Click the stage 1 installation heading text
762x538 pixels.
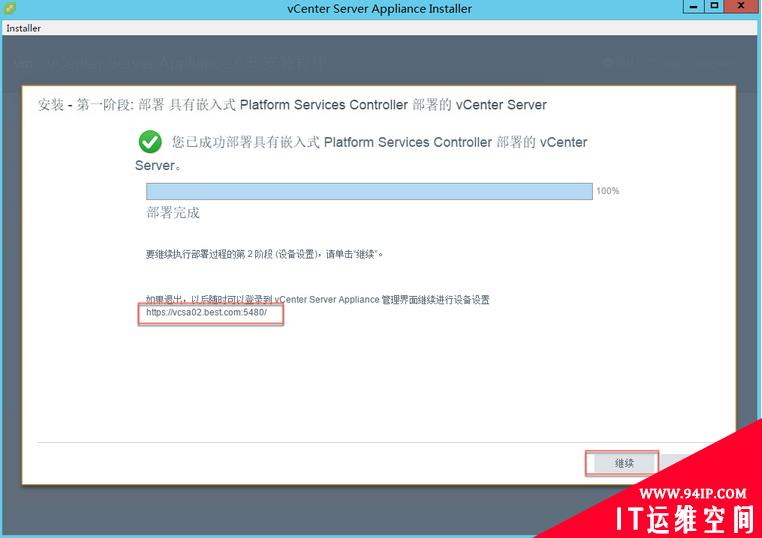292,105
